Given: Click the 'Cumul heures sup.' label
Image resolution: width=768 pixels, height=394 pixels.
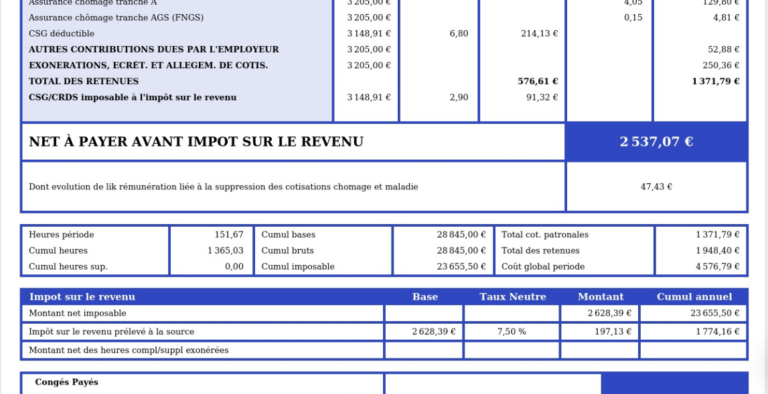Looking at the screenshot, I should point(68,267).
